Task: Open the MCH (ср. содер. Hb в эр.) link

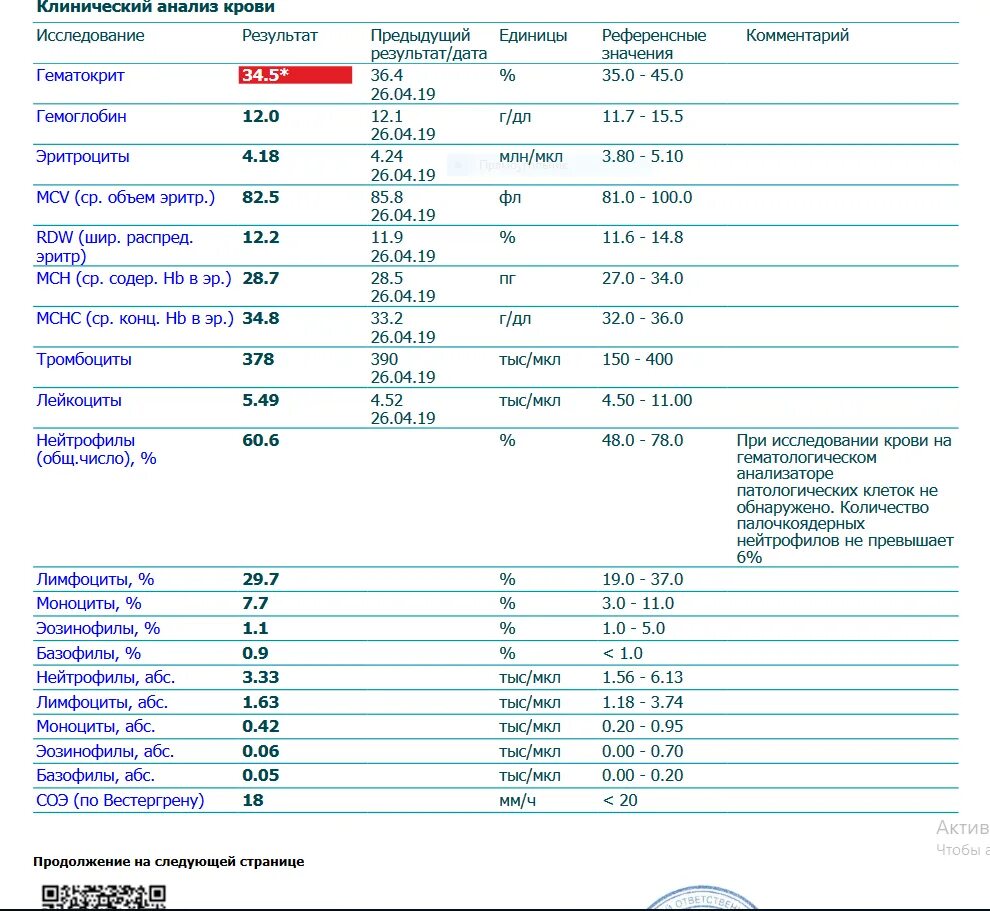Action: coord(134,278)
